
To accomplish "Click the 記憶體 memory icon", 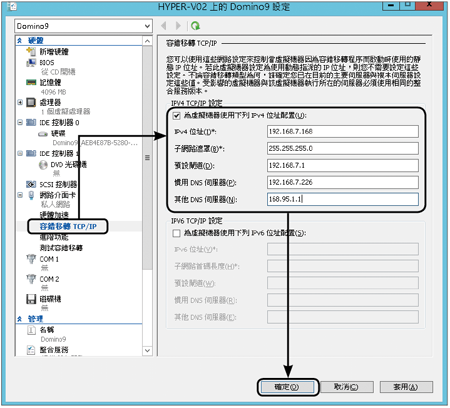I will point(31,82).
